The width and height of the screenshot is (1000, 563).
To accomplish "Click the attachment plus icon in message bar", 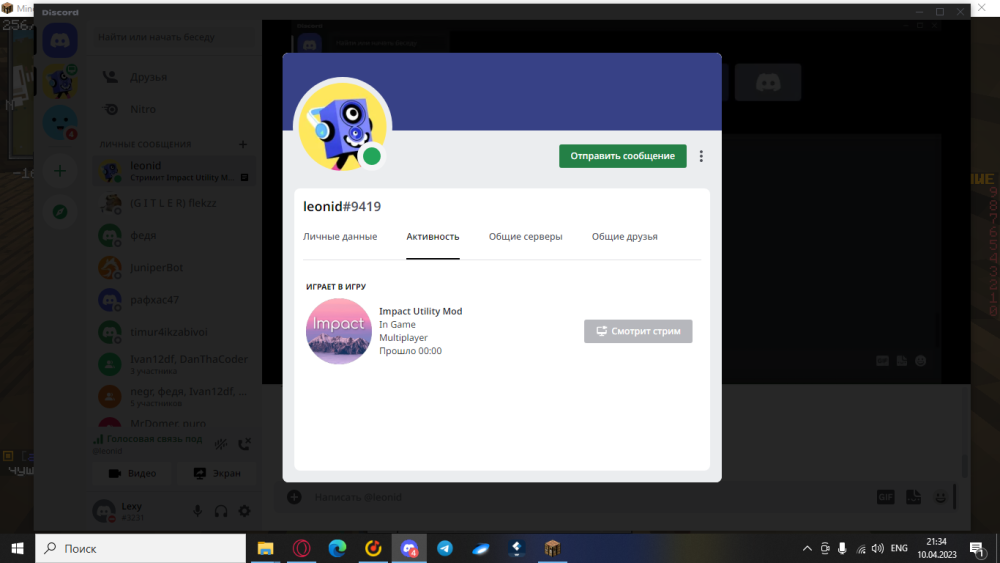I will pos(294,497).
